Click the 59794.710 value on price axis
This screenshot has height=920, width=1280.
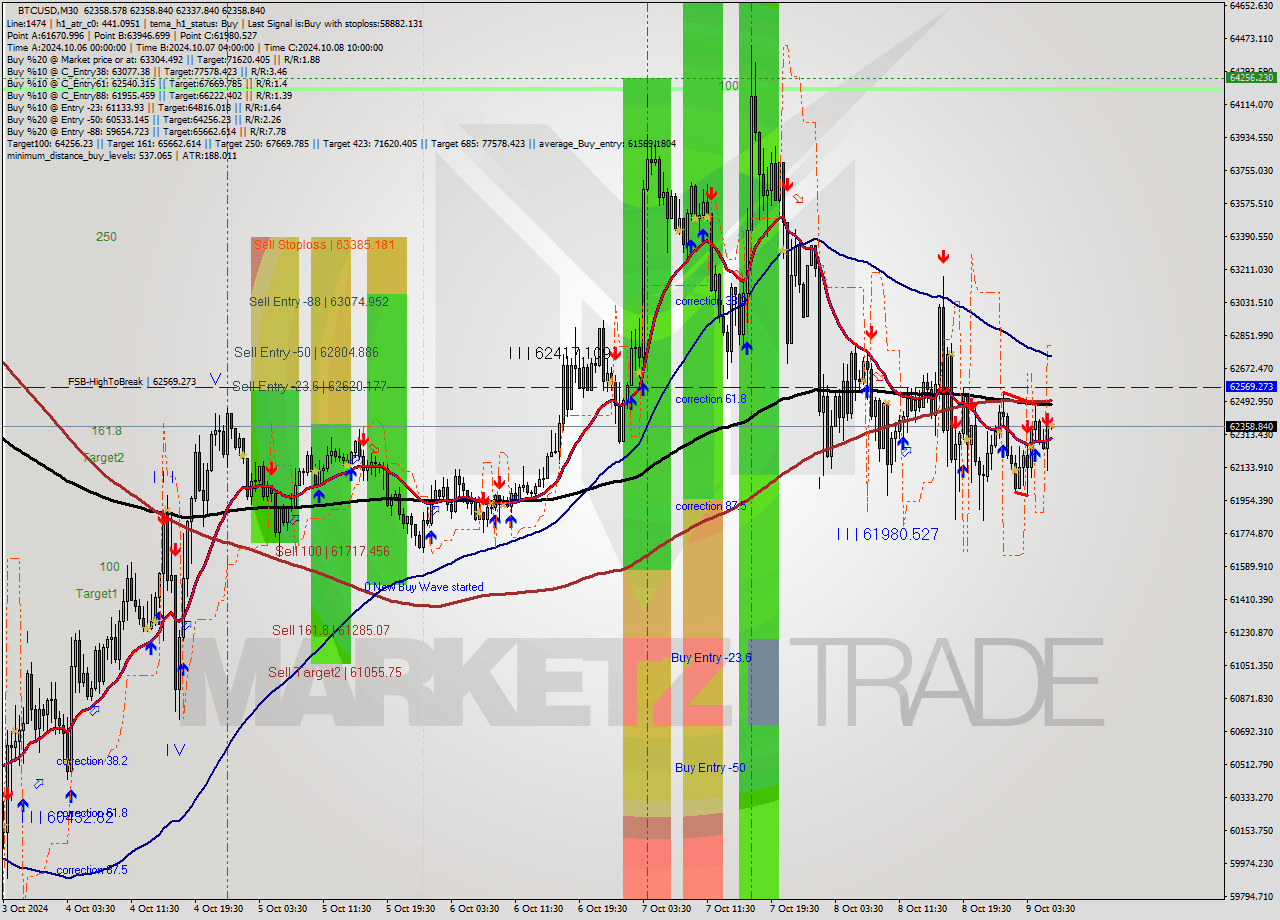[1251, 896]
